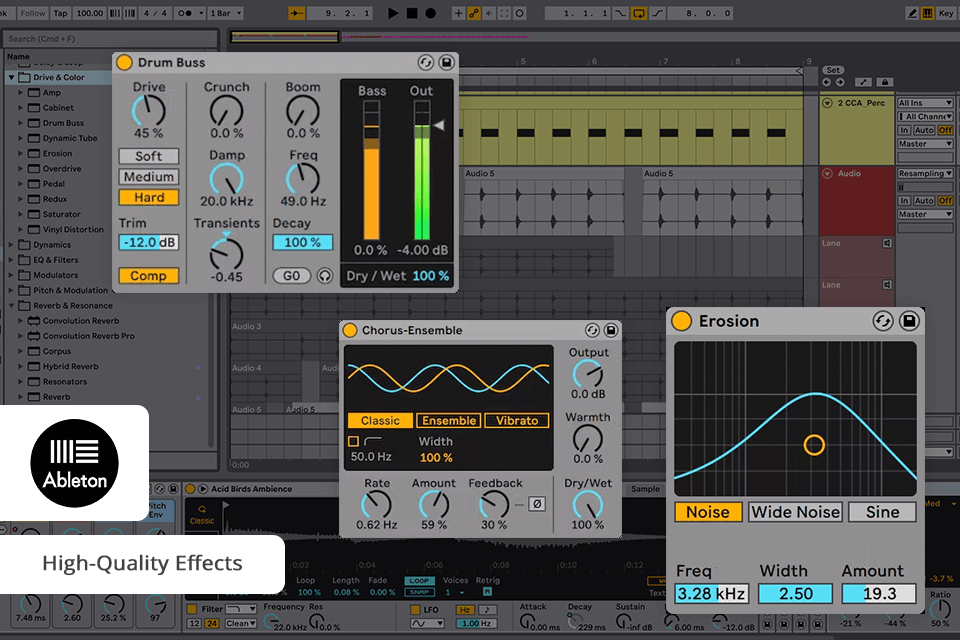Toggle the Chorus-Ensemble device activator
960x640 pixels.
(350, 330)
